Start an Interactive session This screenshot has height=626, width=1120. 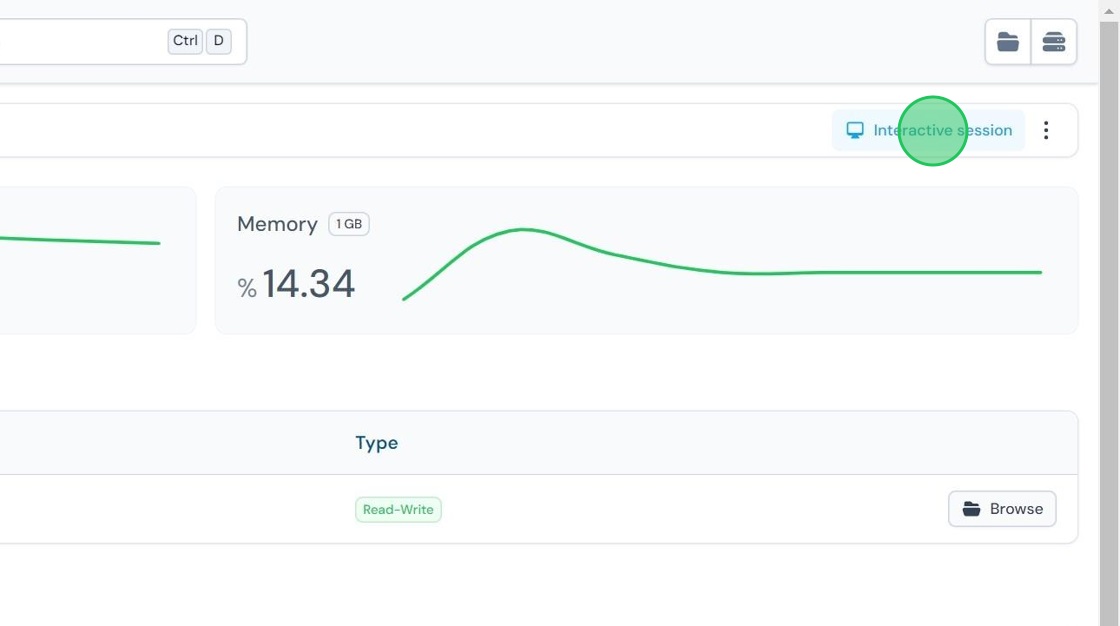coord(929,130)
